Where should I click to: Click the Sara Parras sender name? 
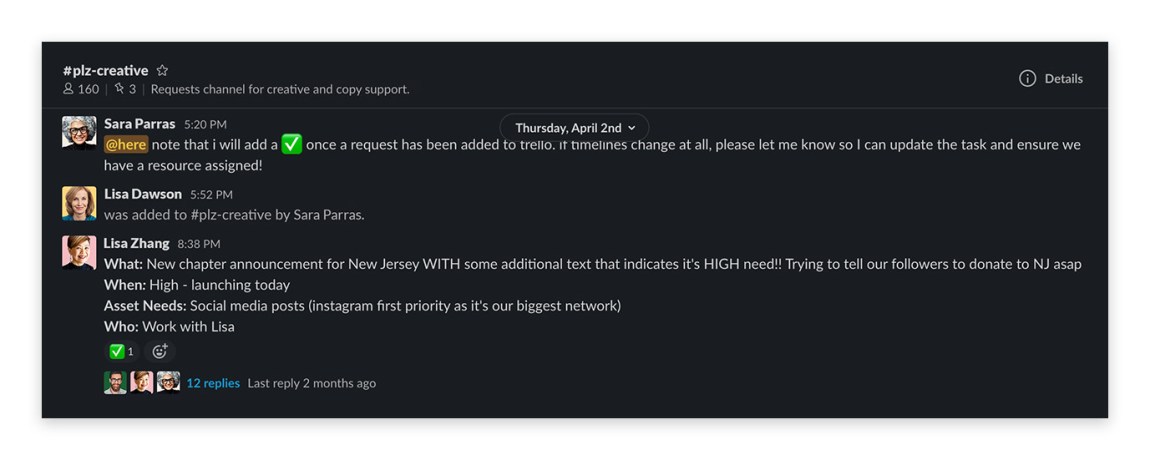139,123
